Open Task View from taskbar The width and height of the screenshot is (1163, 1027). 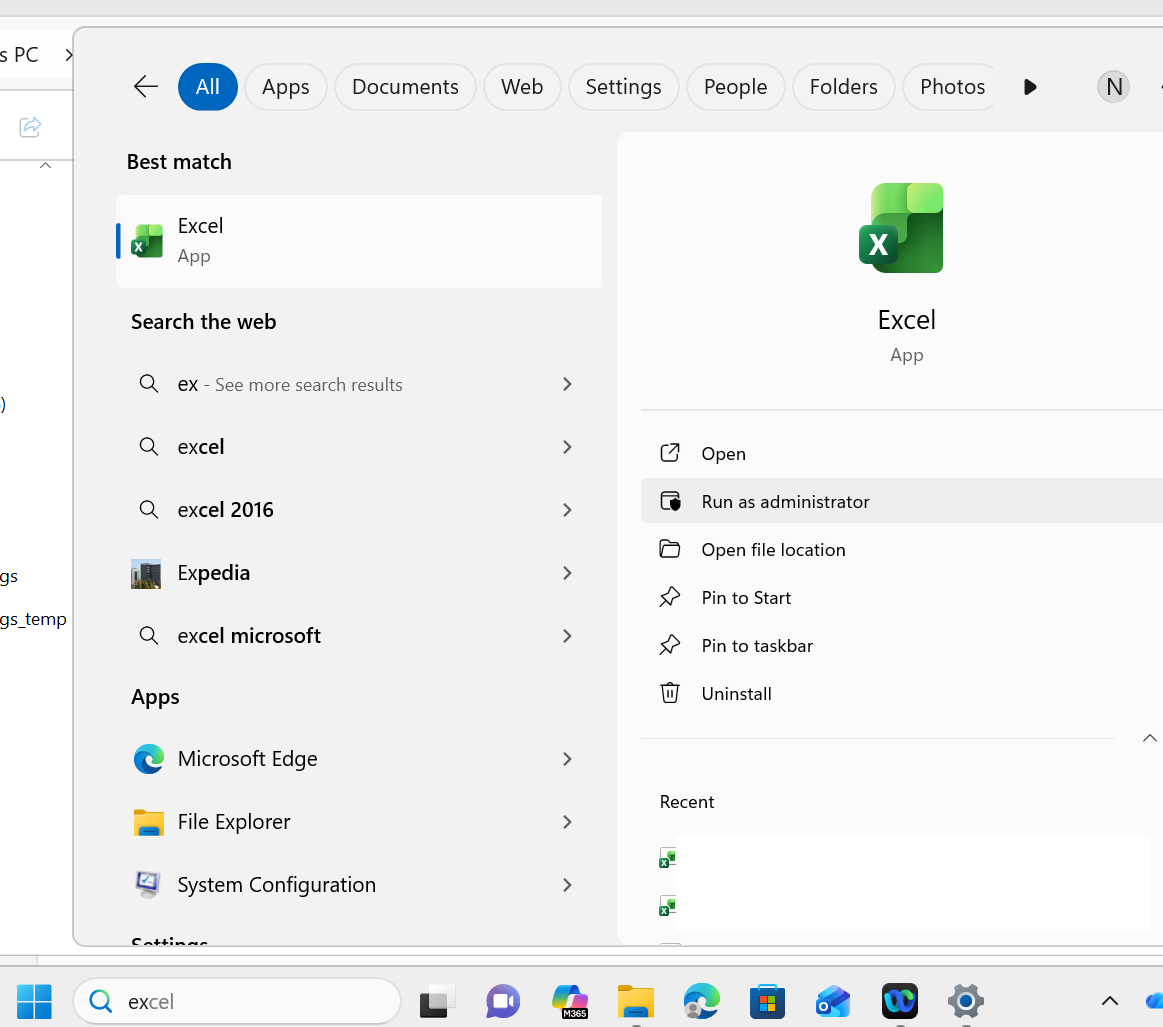point(437,1002)
